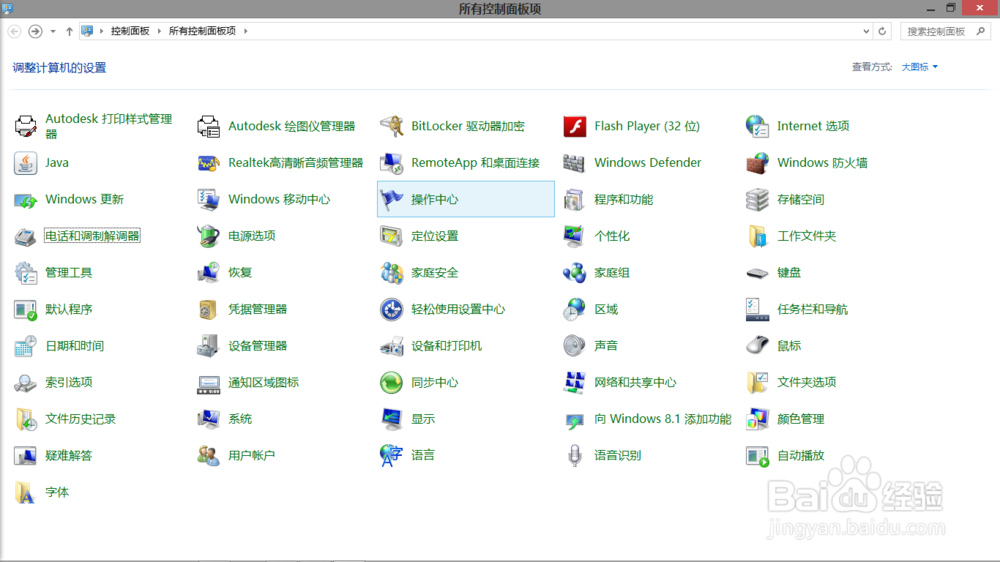Viewport: 1000px width, 562px height.
Task: Click the Internet 选项 globe icon
Action: click(x=757, y=126)
